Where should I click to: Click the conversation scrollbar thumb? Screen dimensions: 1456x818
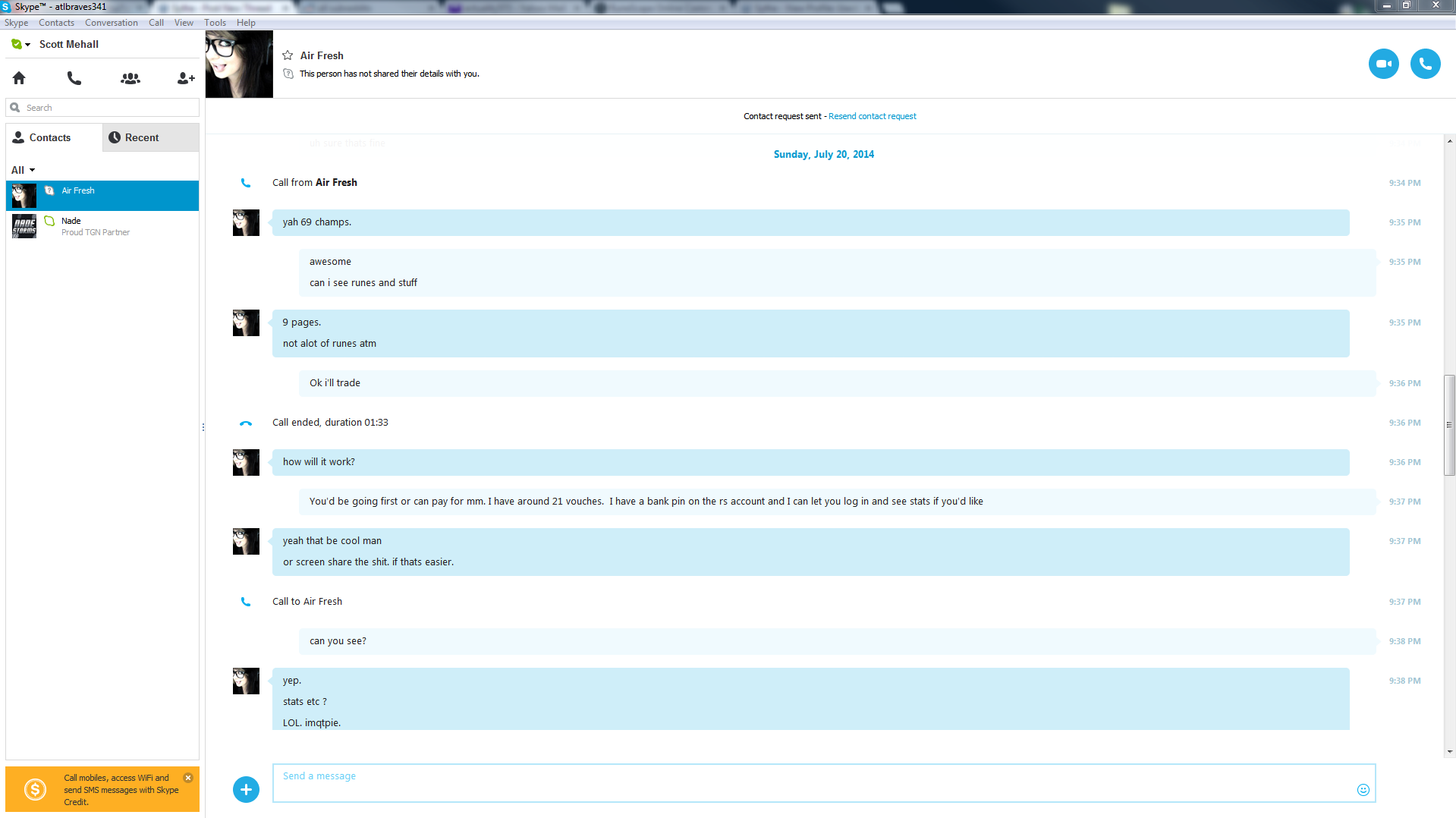click(x=1449, y=425)
